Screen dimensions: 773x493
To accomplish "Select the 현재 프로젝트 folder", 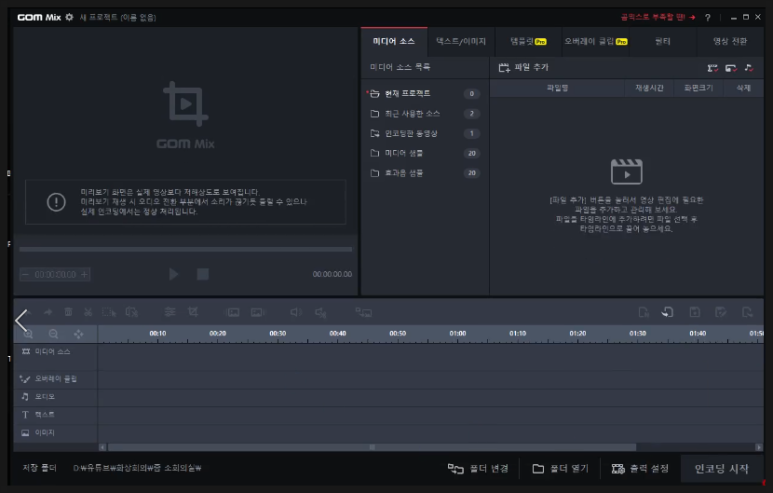I will pyautogui.click(x=424, y=93).
